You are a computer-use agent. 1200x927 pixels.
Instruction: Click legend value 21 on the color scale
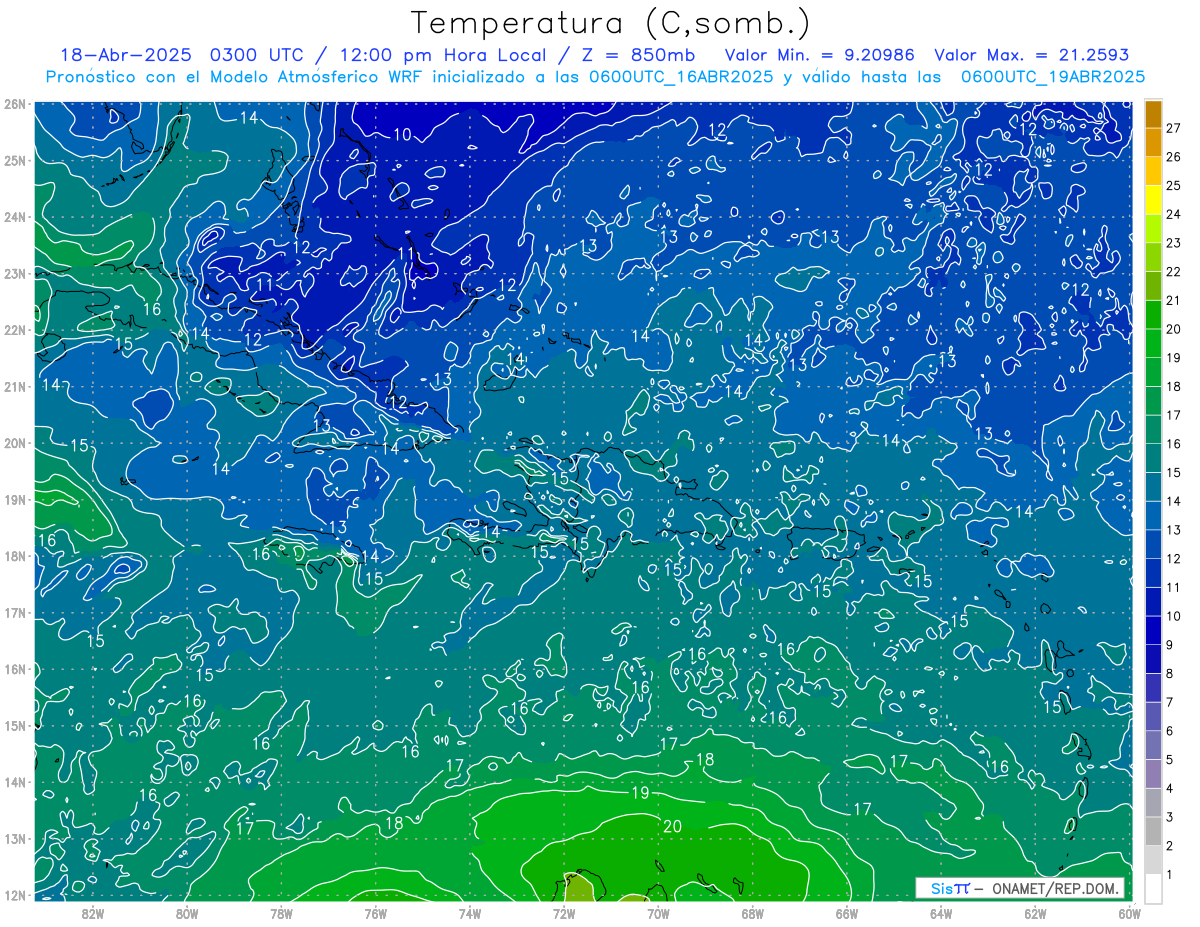pos(1174,301)
